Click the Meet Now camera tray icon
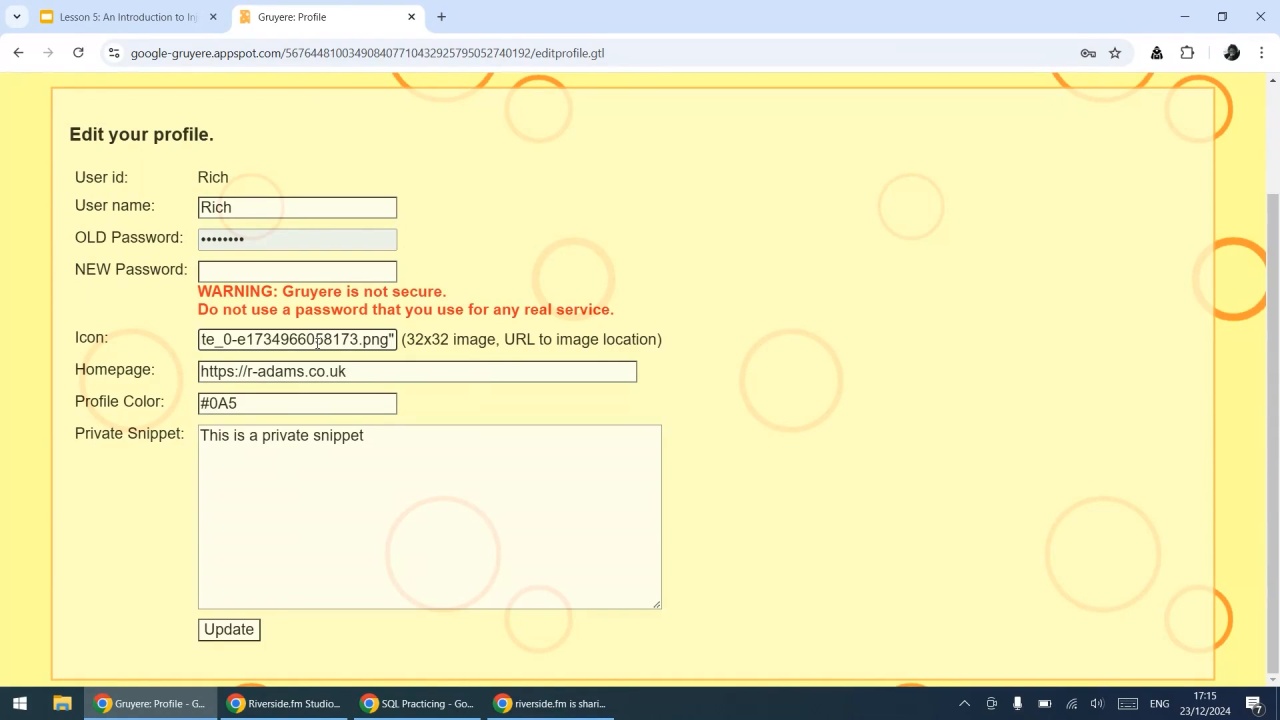The height and width of the screenshot is (720, 1280). (x=991, y=703)
